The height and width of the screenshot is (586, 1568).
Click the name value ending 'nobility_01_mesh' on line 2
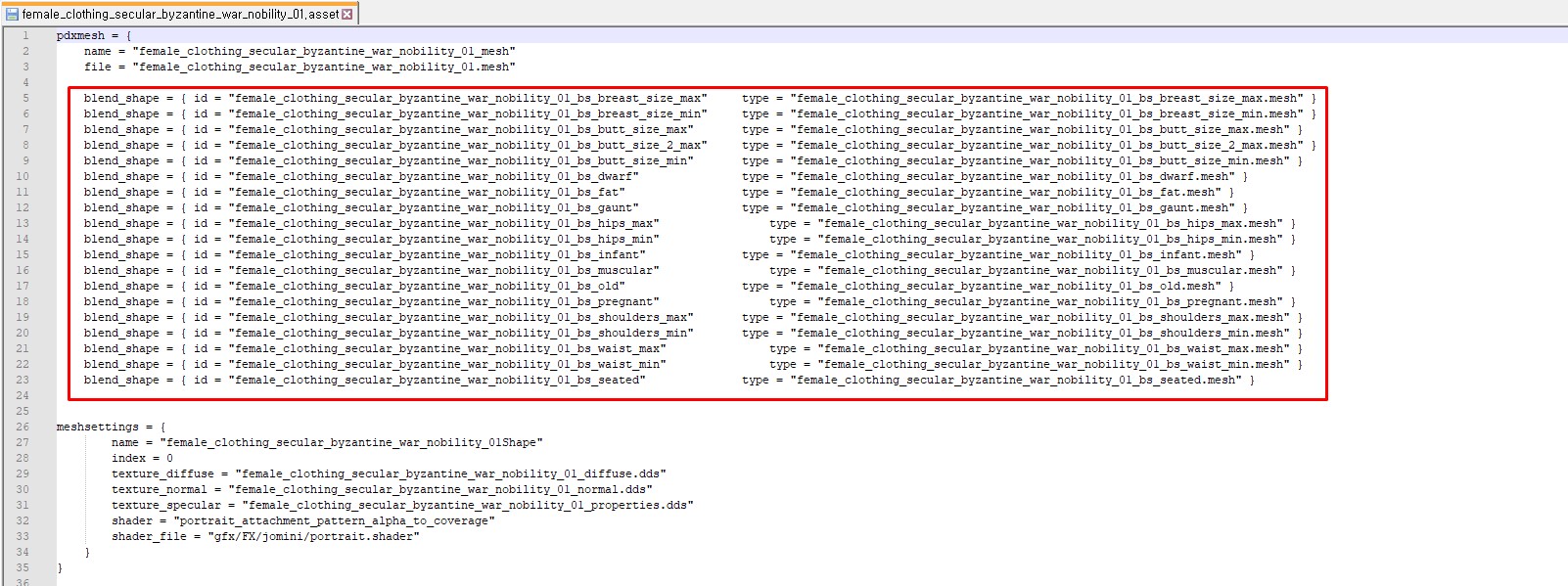(x=324, y=51)
